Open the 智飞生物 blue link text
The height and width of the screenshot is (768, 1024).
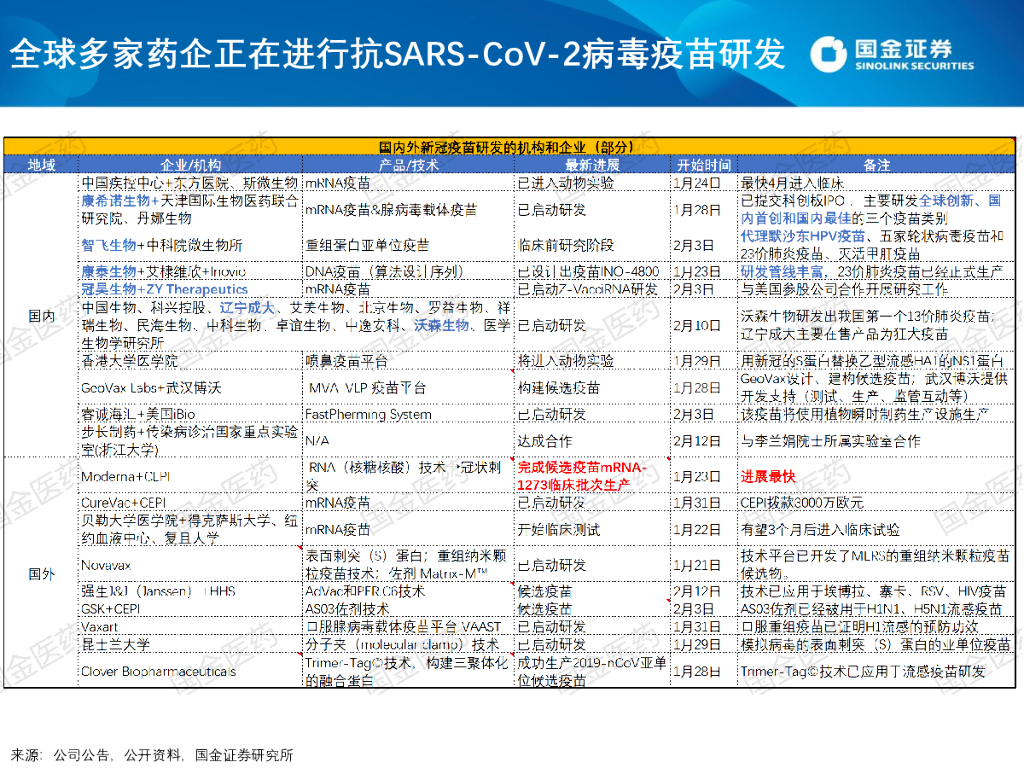pyautogui.click(x=109, y=245)
